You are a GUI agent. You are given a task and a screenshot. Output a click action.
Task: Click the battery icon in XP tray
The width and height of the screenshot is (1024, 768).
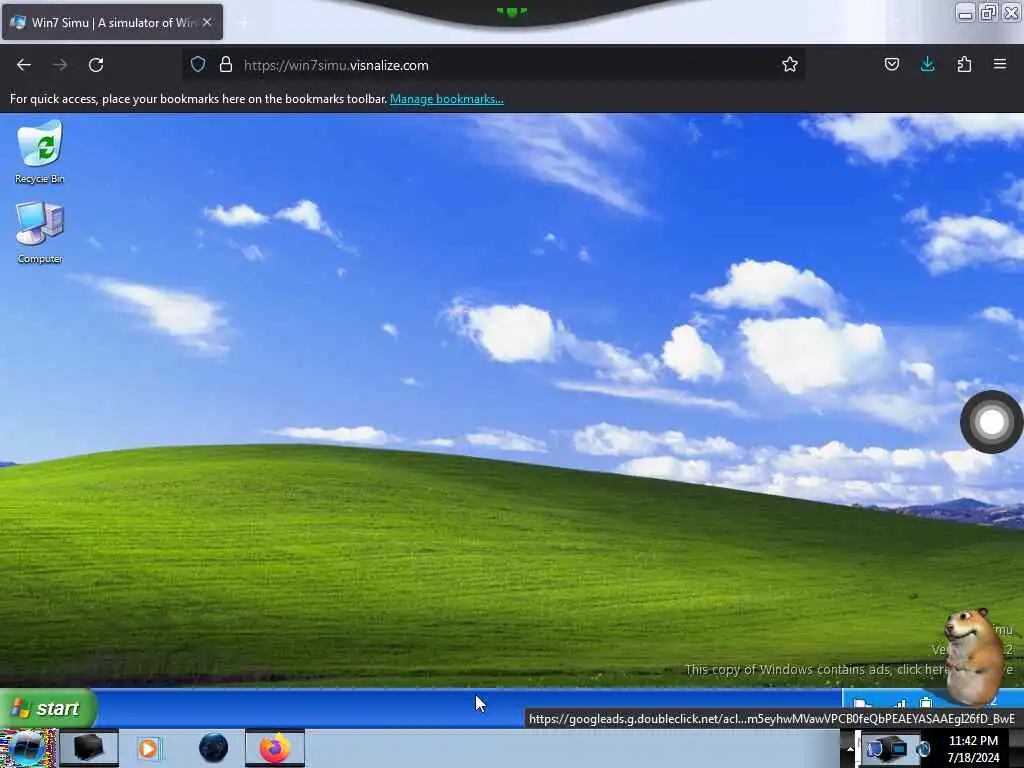(926, 703)
